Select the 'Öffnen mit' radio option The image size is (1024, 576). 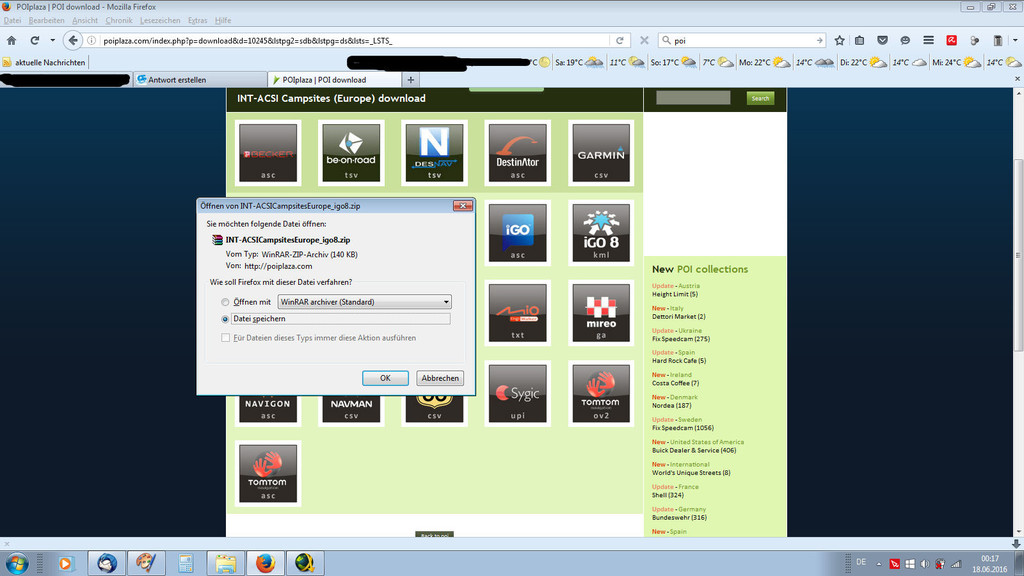[225, 302]
